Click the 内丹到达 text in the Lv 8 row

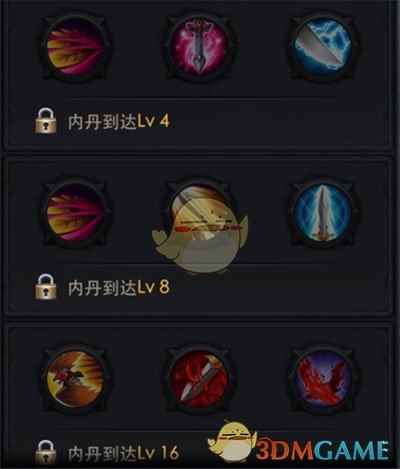coord(102,288)
